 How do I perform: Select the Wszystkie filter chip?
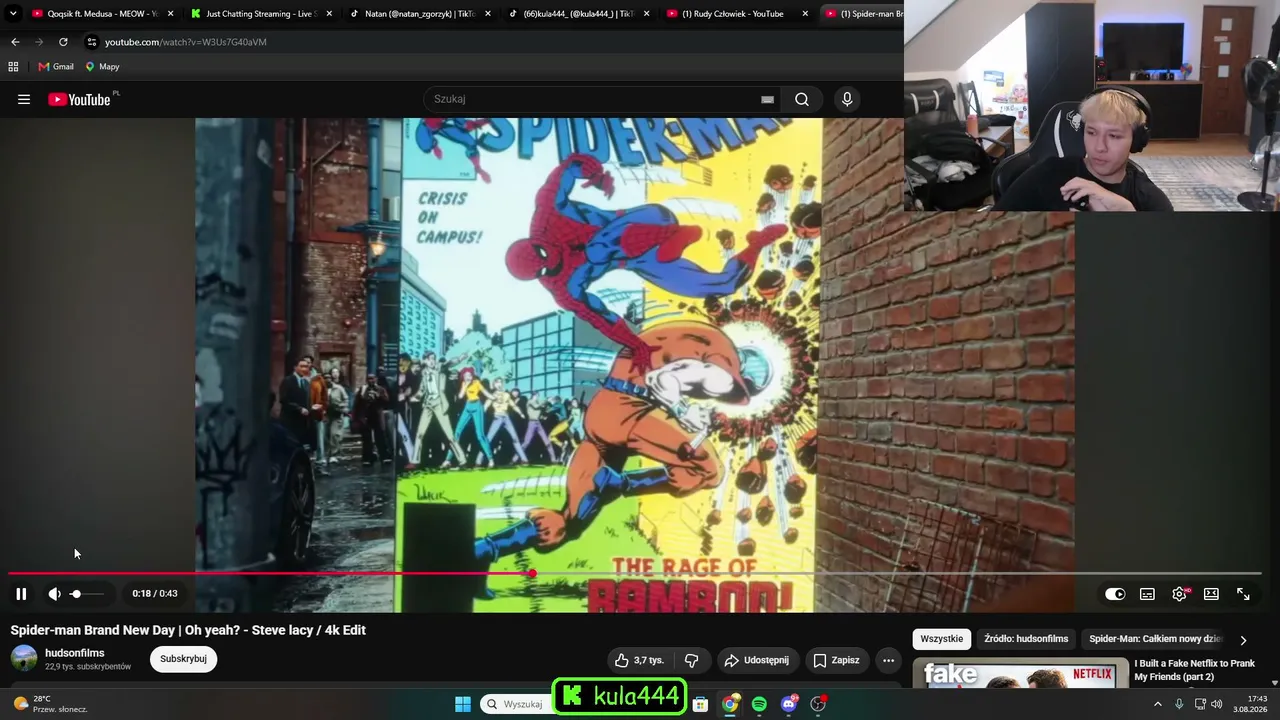[x=942, y=639]
